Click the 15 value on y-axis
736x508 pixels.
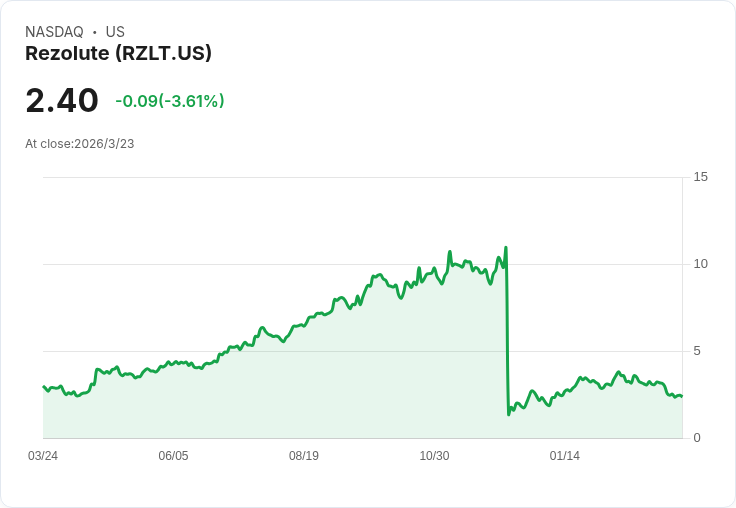click(x=701, y=177)
